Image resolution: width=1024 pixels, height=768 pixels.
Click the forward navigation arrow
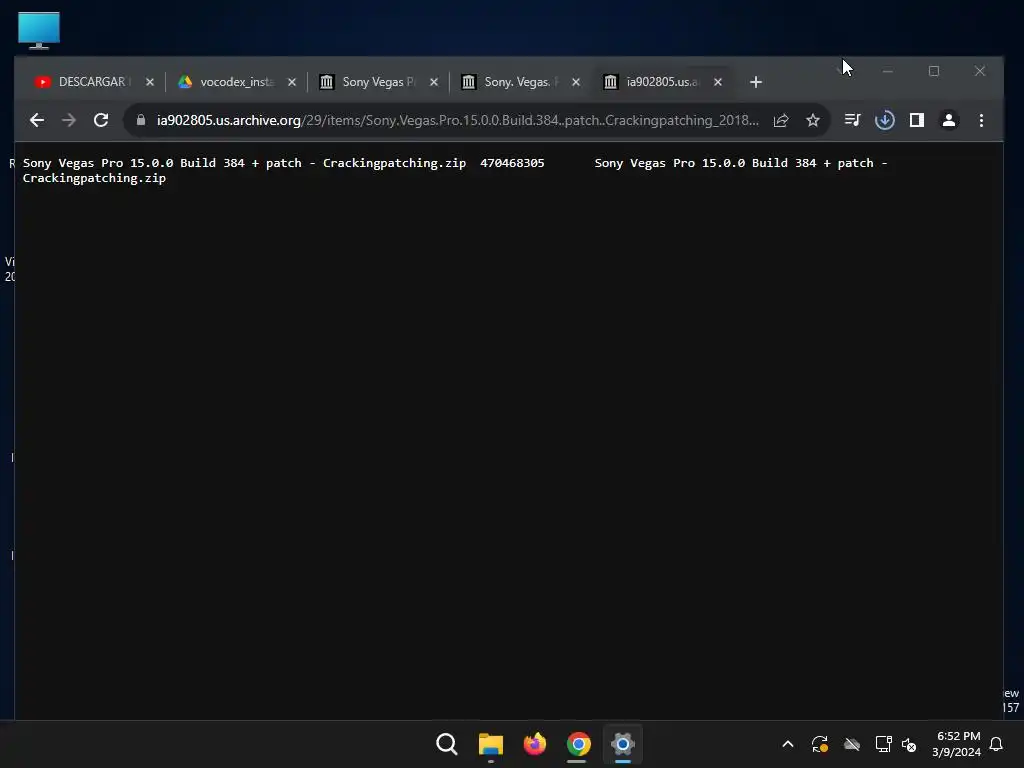[x=69, y=120]
